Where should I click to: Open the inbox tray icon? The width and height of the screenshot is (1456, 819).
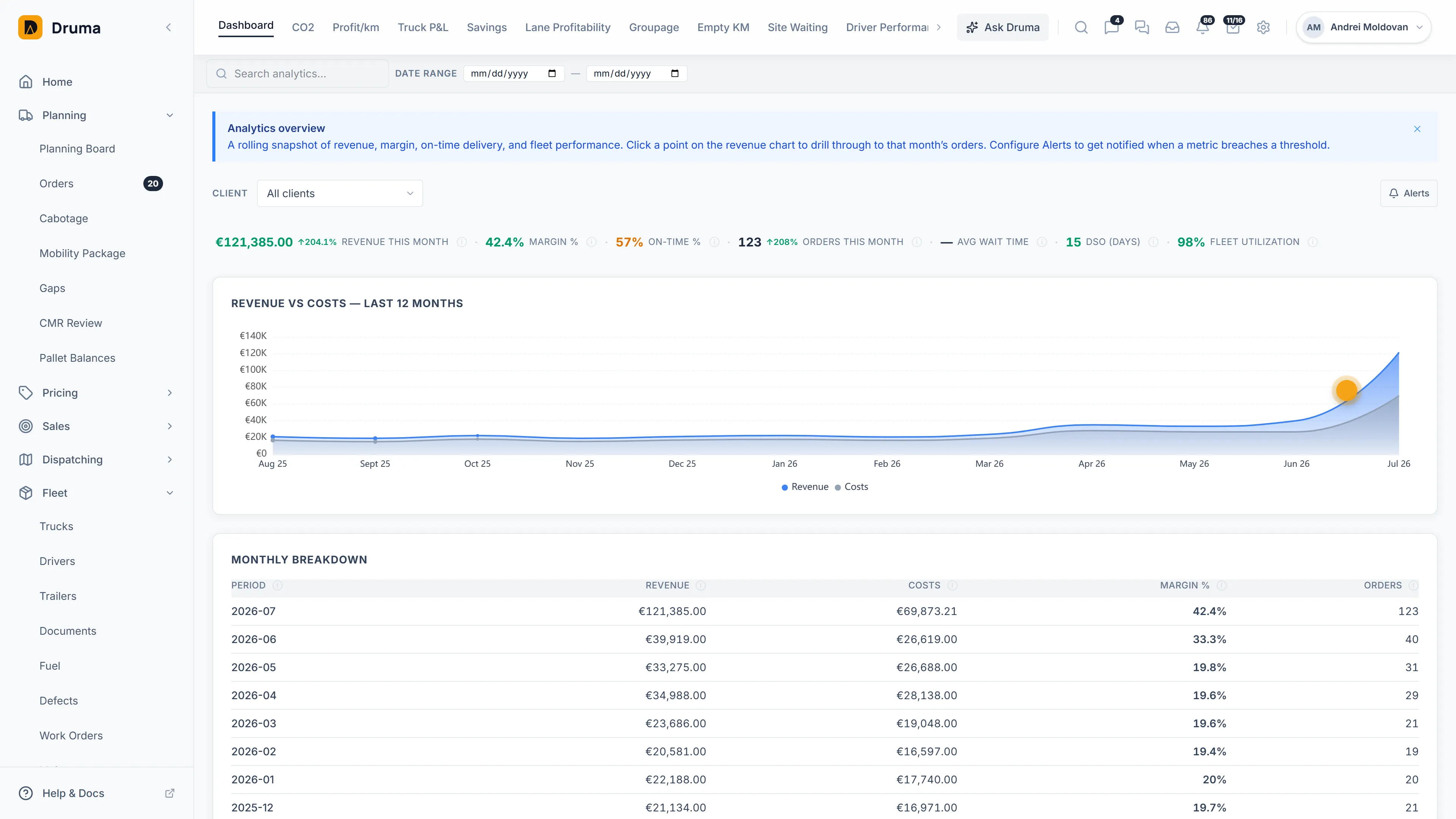(x=1172, y=27)
